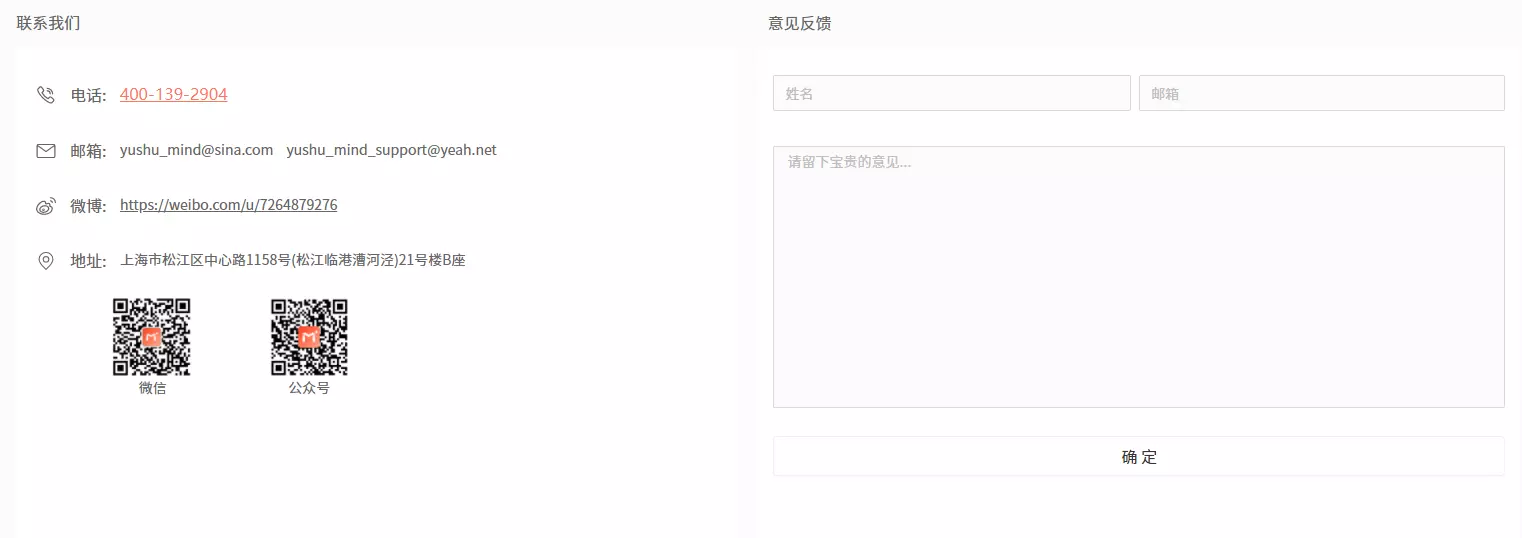Click into the 请留下宝贵的意见 textarea

click(x=1138, y=276)
